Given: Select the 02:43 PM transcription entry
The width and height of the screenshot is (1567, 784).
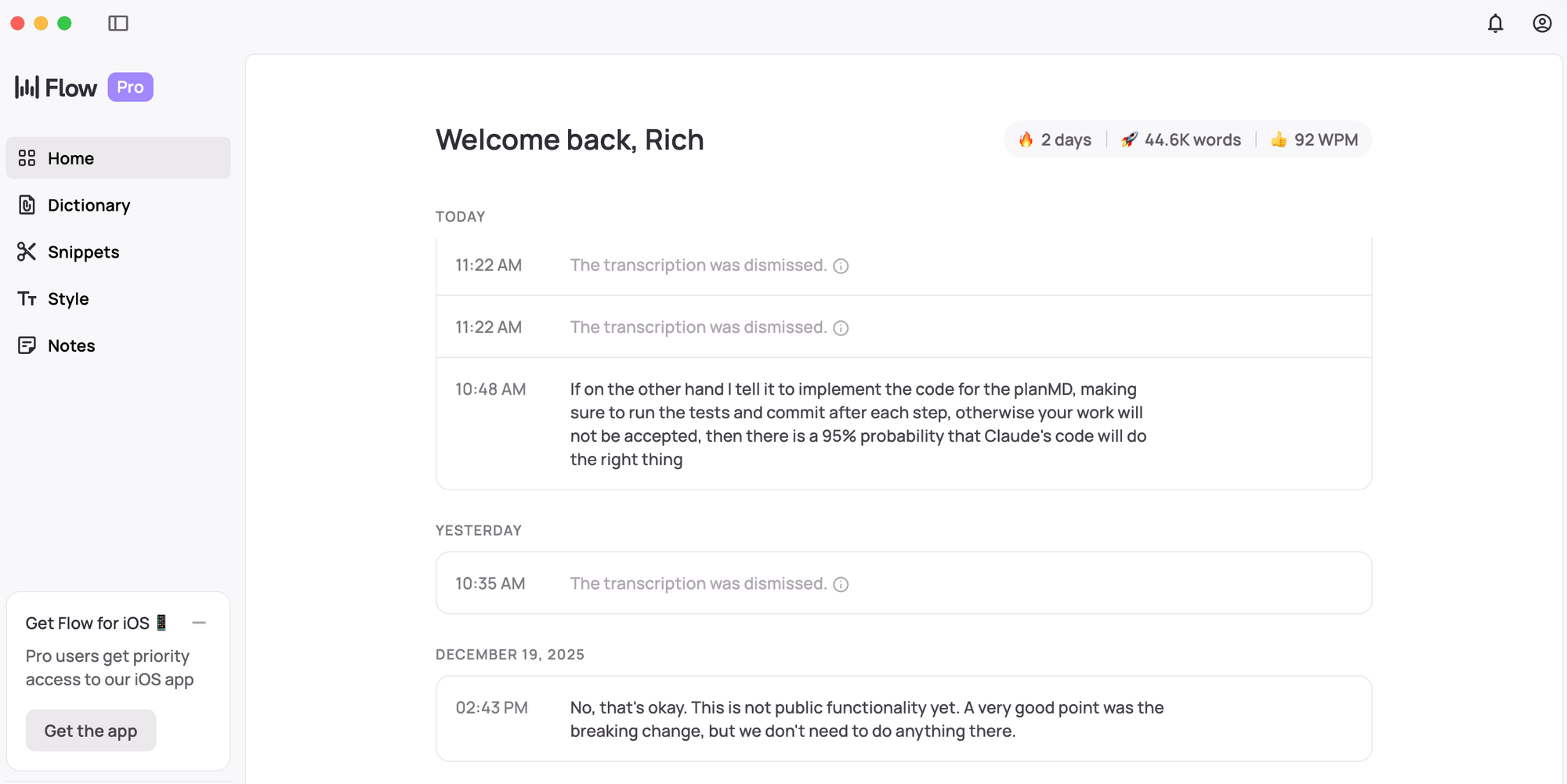Looking at the screenshot, I should (x=867, y=719).
